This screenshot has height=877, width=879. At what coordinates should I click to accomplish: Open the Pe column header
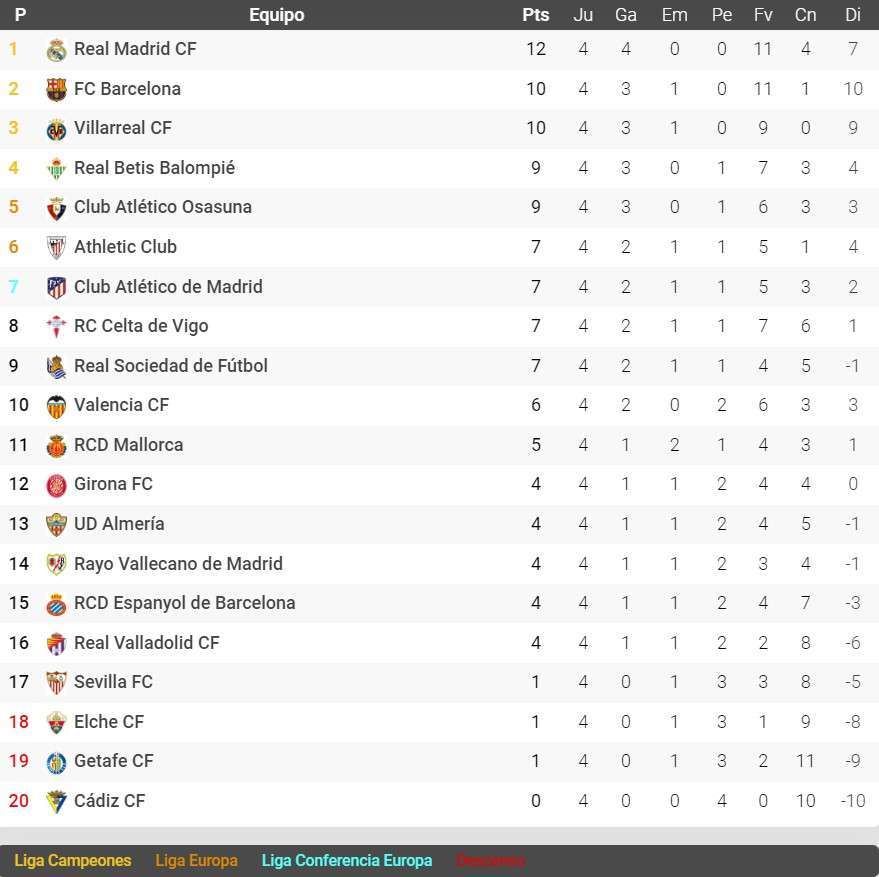tap(721, 15)
